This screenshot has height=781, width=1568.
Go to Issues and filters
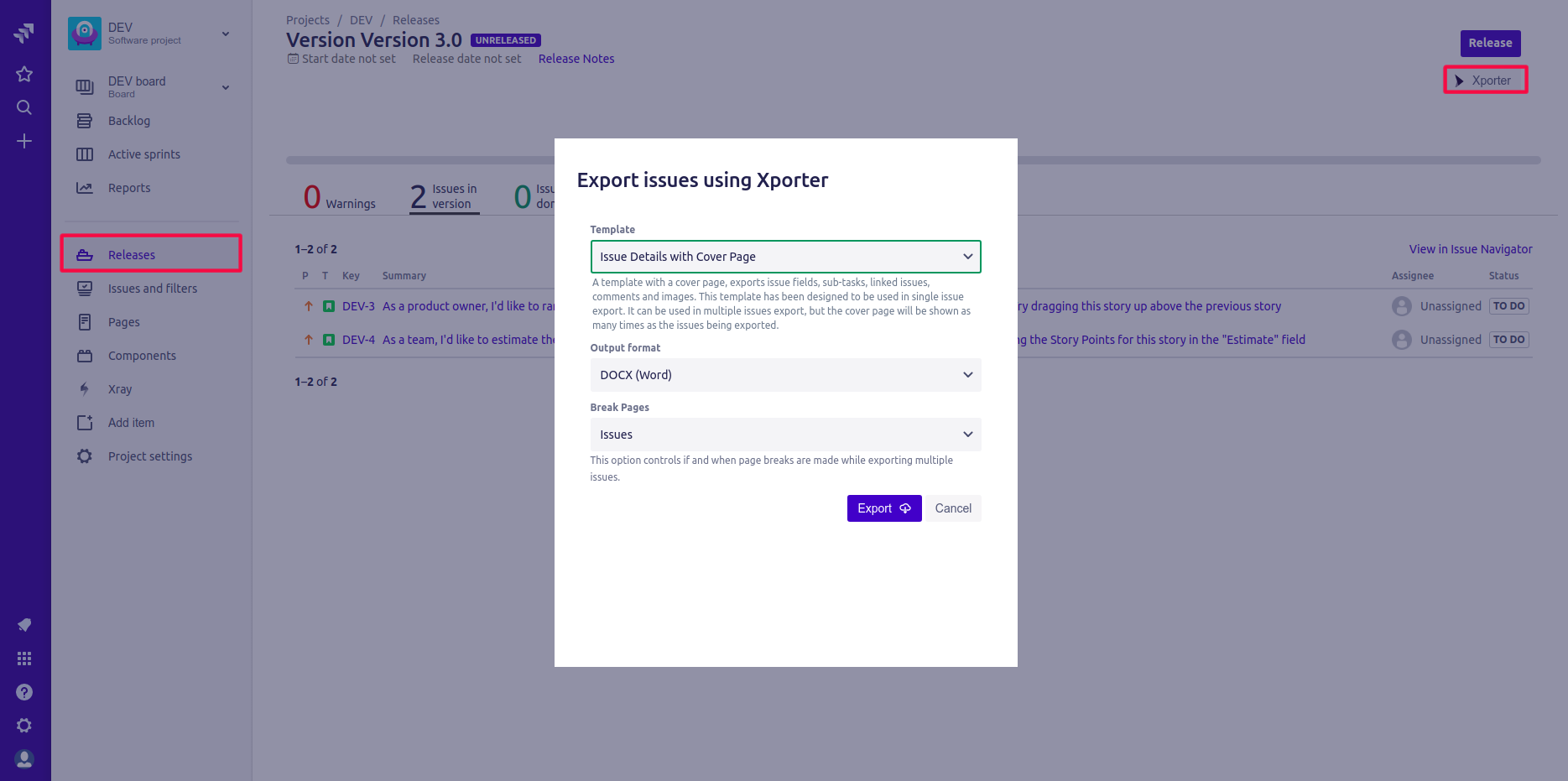(x=152, y=289)
